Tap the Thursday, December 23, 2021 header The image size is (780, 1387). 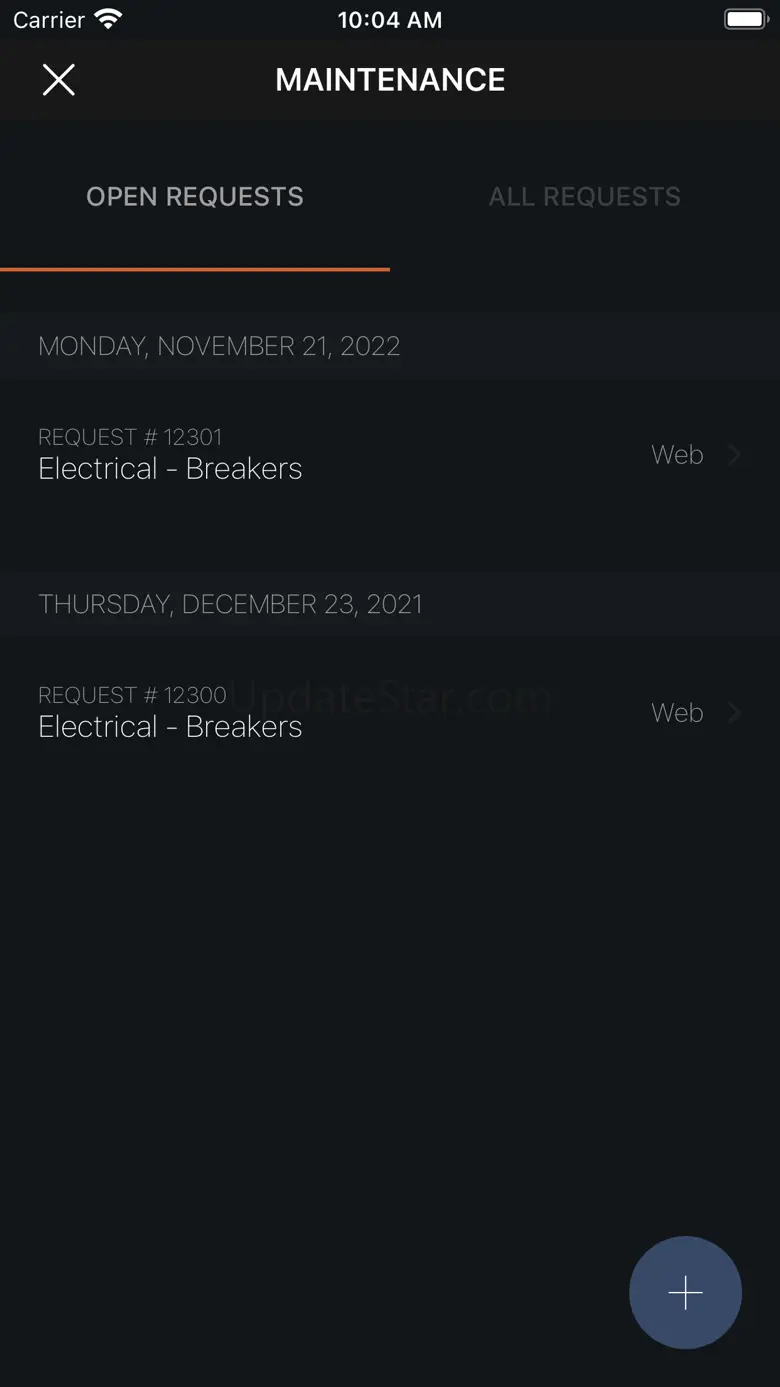tap(230, 604)
